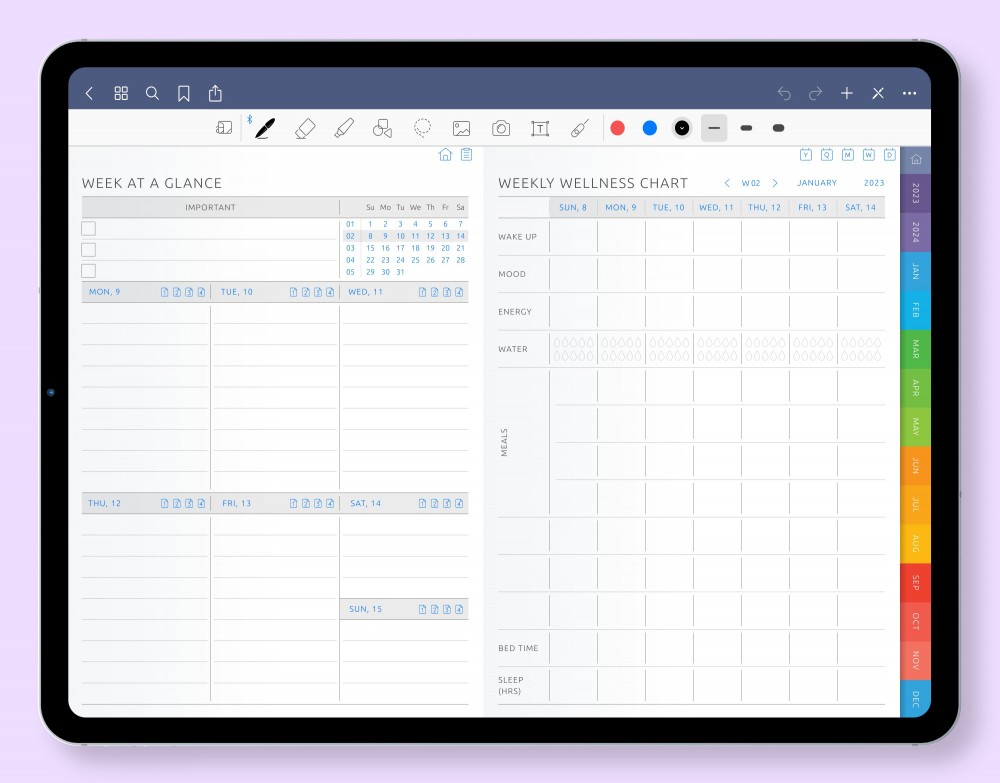The height and width of the screenshot is (783, 1000).
Task: Bookmark this page with the bookmark icon
Action: coord(184,94)
